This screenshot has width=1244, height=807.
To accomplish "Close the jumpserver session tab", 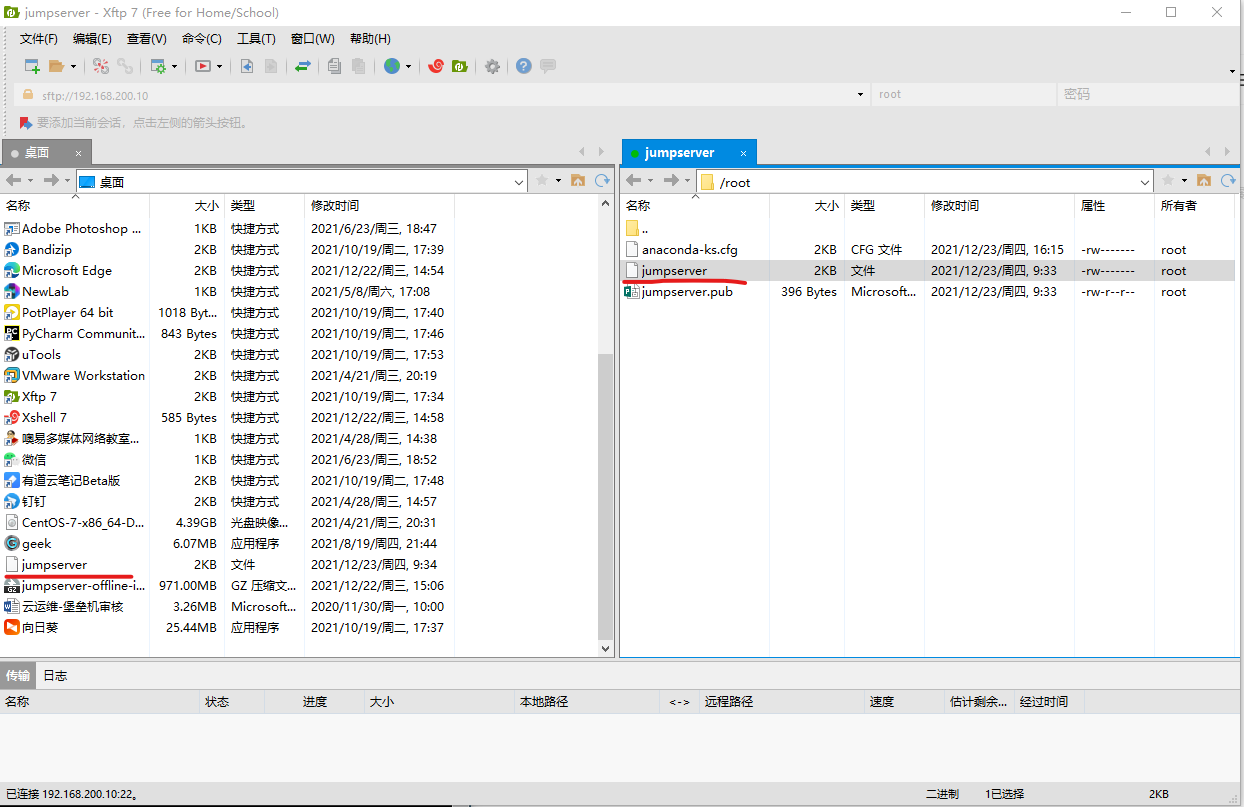I will (743, 153).
